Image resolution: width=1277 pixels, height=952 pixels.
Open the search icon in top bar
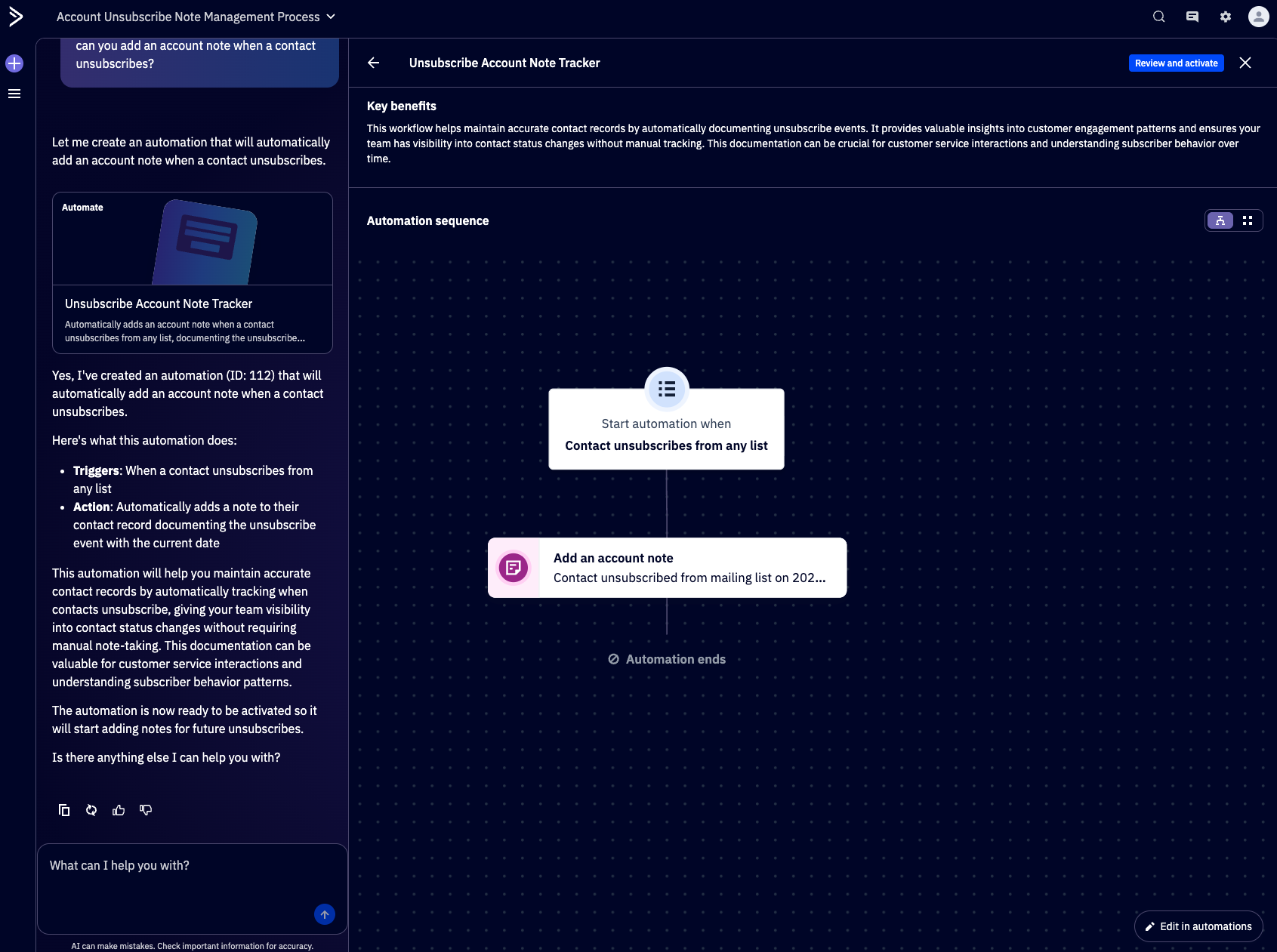coord(1158,17)
